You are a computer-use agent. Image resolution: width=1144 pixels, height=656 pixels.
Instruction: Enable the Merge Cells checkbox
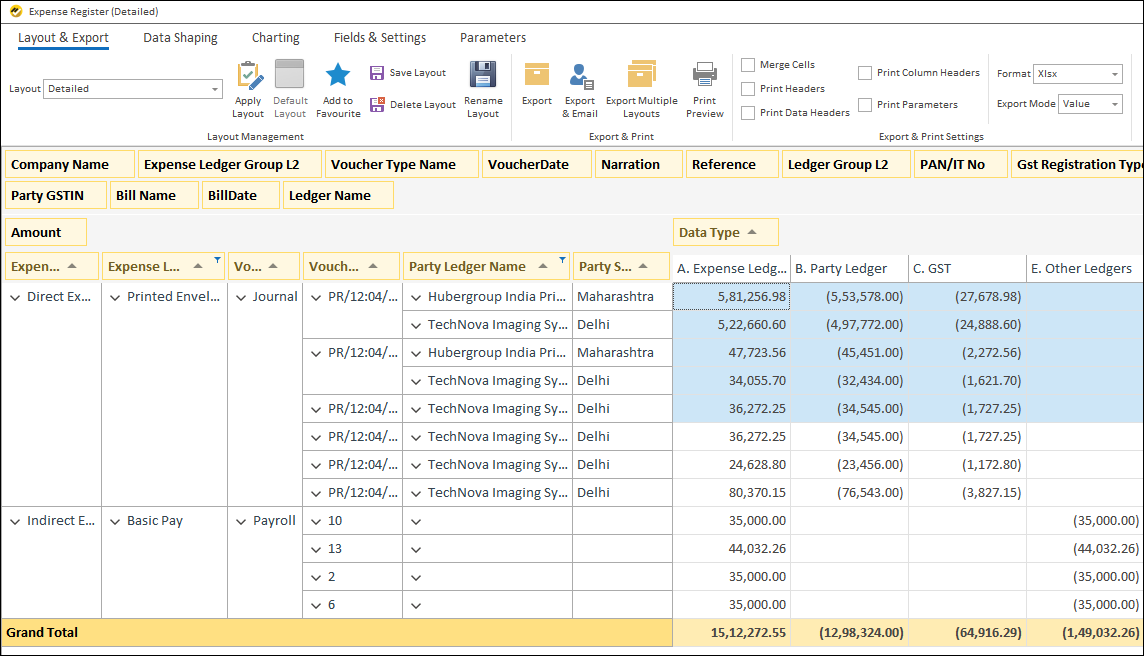coord(748,65)
